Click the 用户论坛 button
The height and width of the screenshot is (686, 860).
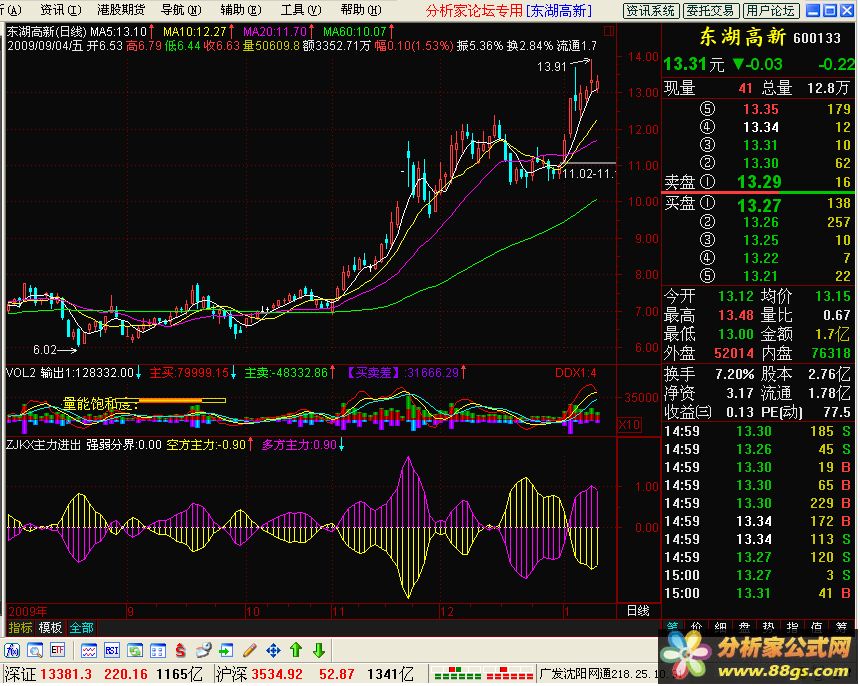pos(770,10)
